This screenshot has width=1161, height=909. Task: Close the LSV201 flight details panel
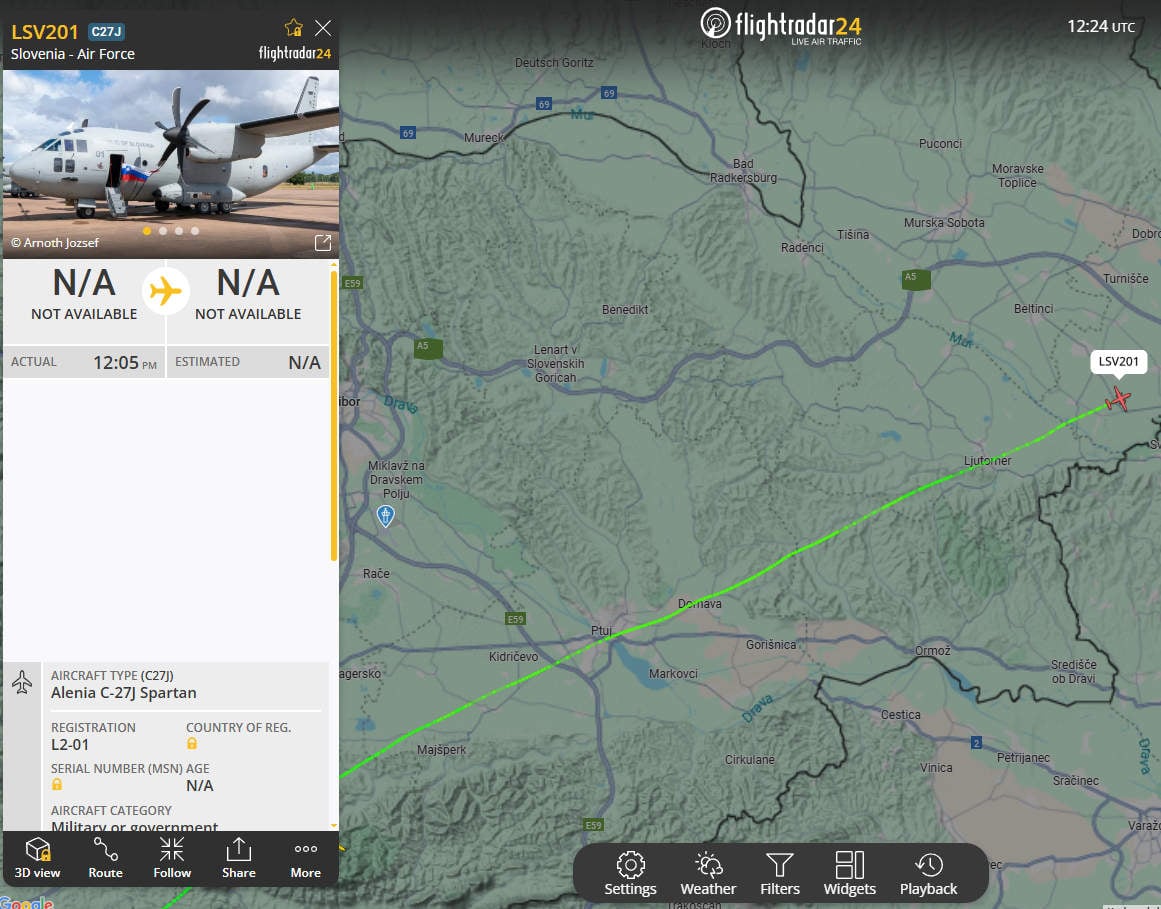(x=323, y=28)
